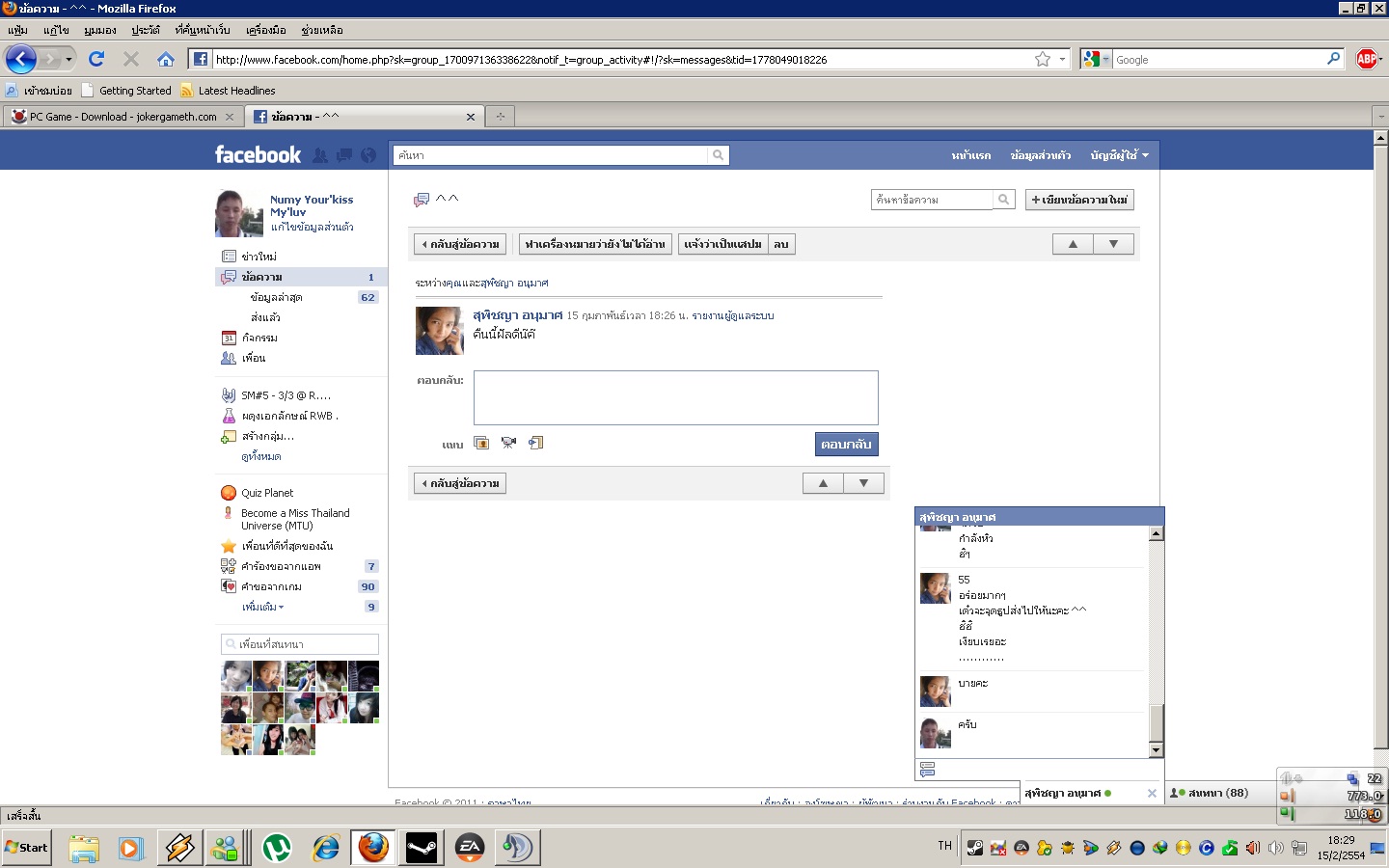Click the chat popup speech bubble icon

[x=928, y=770]
